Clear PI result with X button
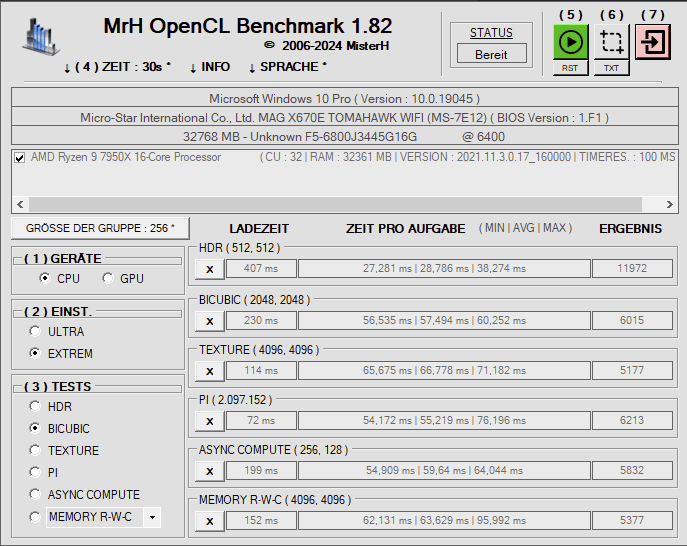 coord(210,421)
